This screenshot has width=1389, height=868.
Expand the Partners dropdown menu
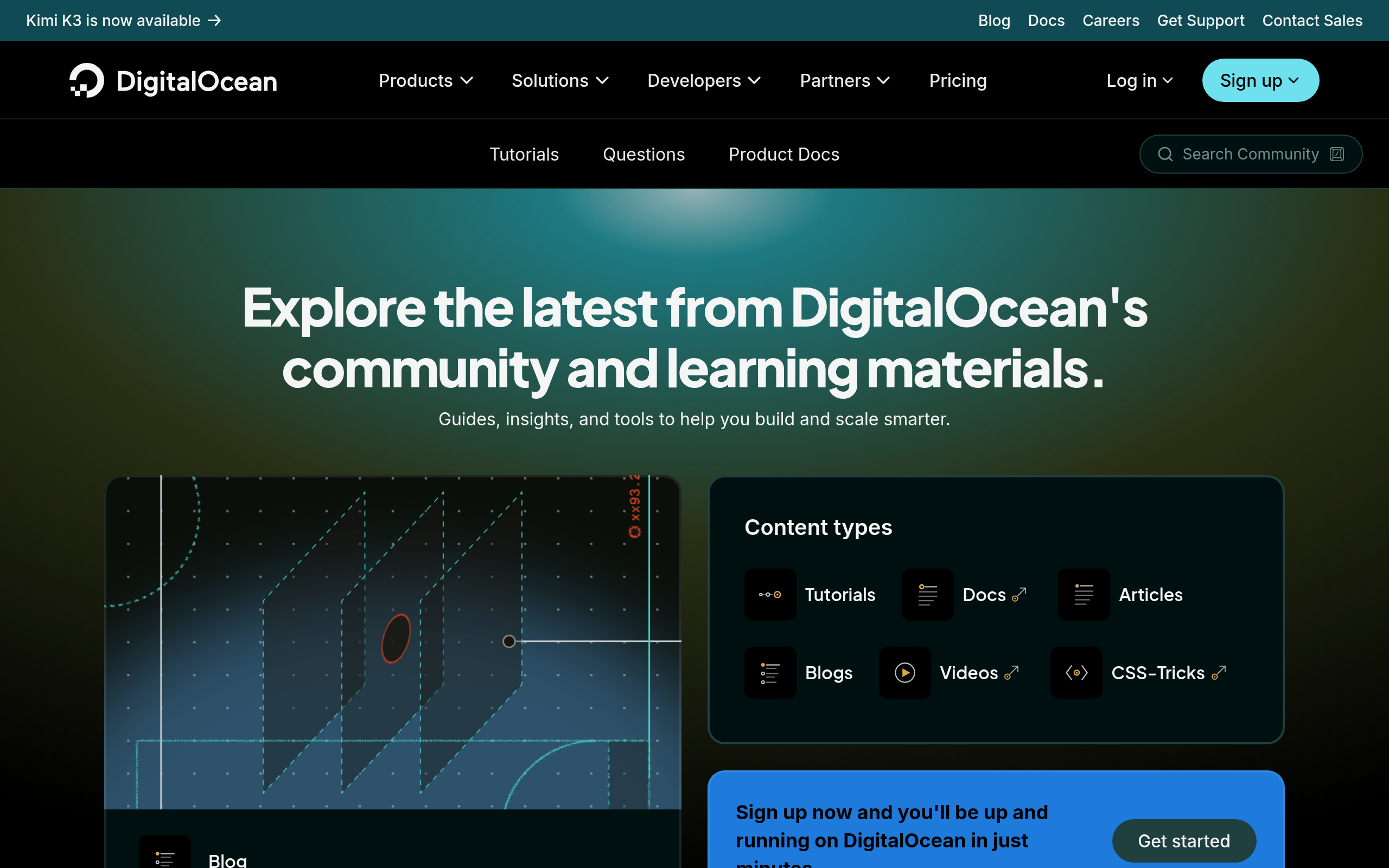pos(845,80)
